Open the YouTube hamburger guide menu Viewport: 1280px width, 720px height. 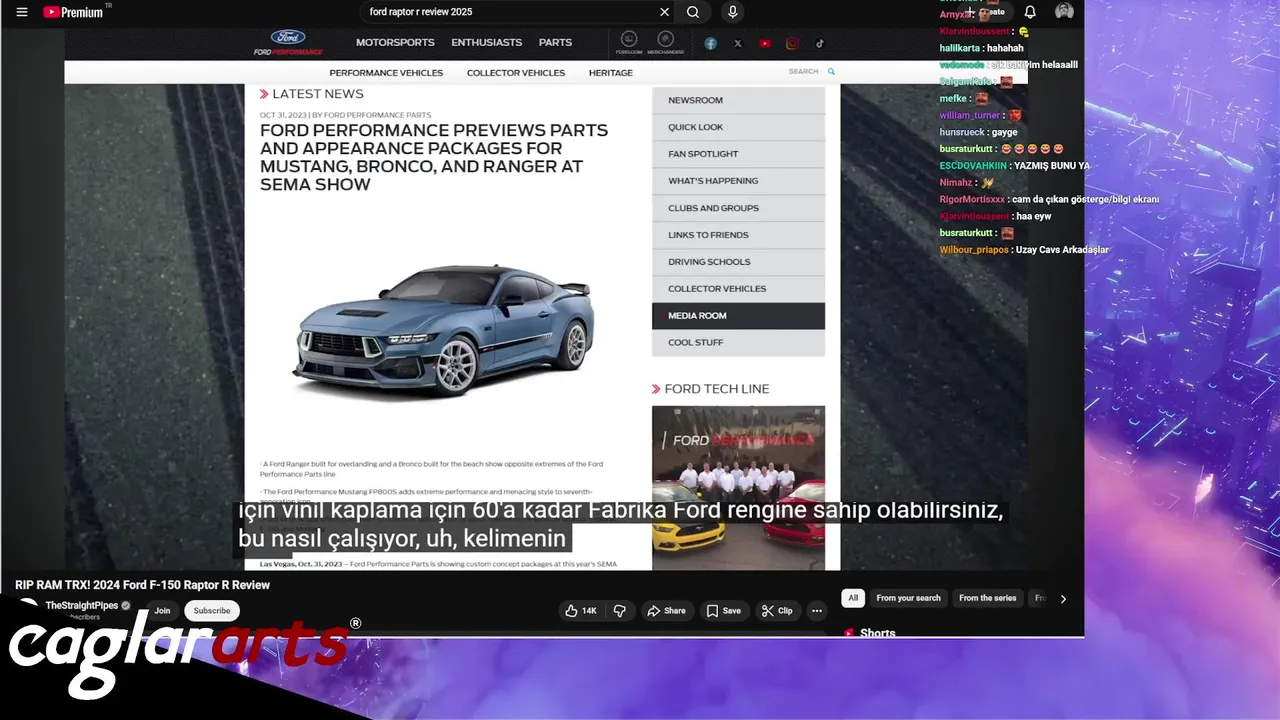(x=22, y=12)
